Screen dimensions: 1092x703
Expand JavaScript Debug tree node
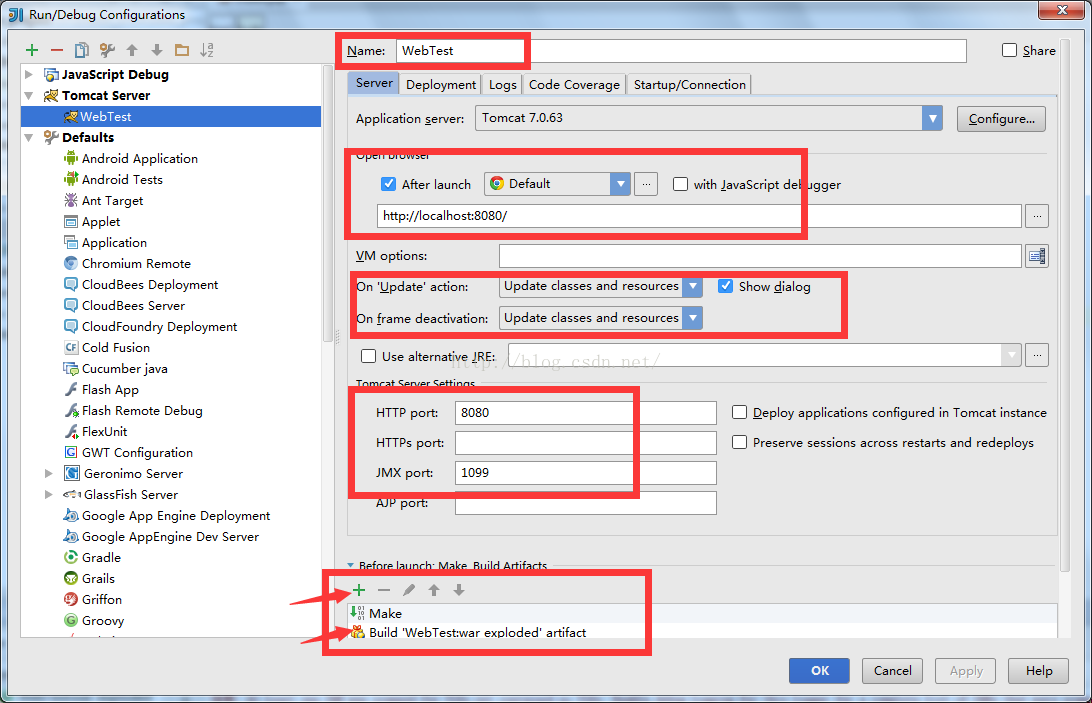coord(29,74)
